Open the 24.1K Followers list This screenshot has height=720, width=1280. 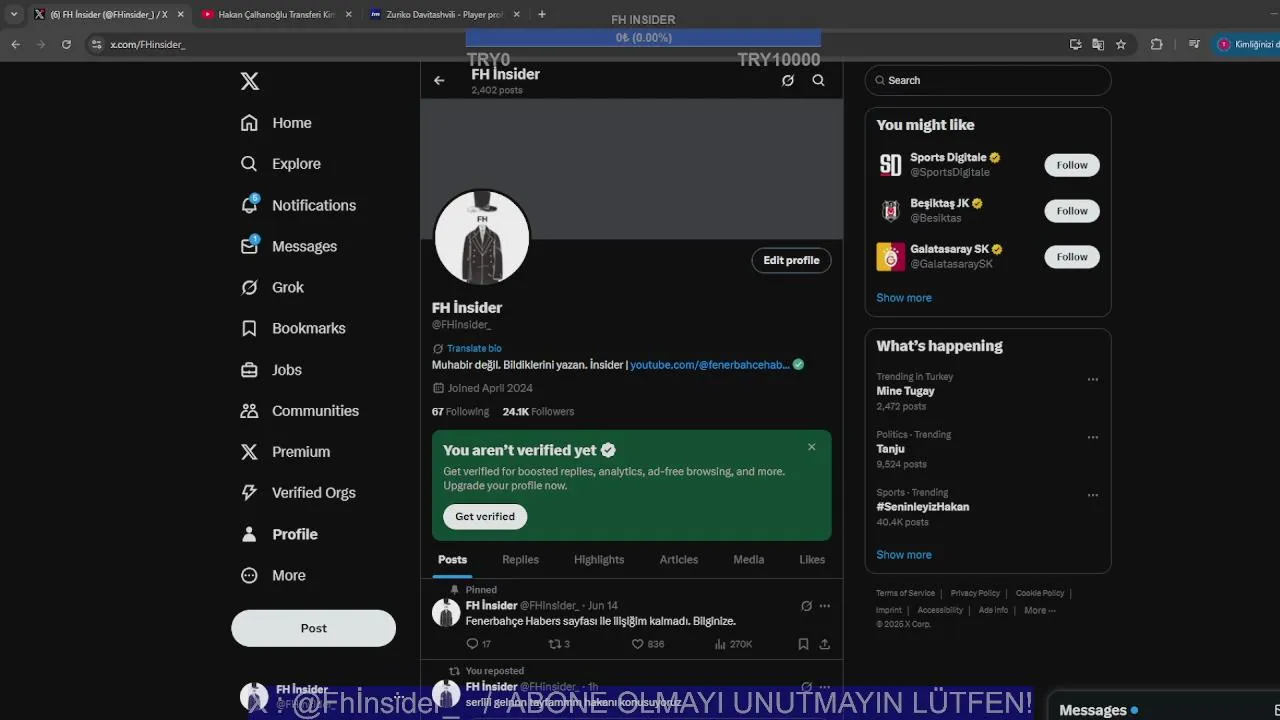tap(538, 411)
